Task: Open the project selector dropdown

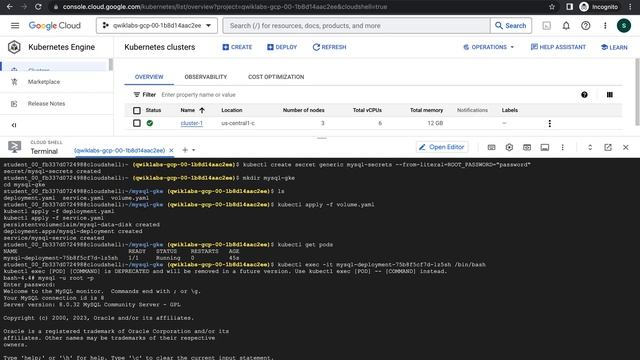Action: point(157,25)
